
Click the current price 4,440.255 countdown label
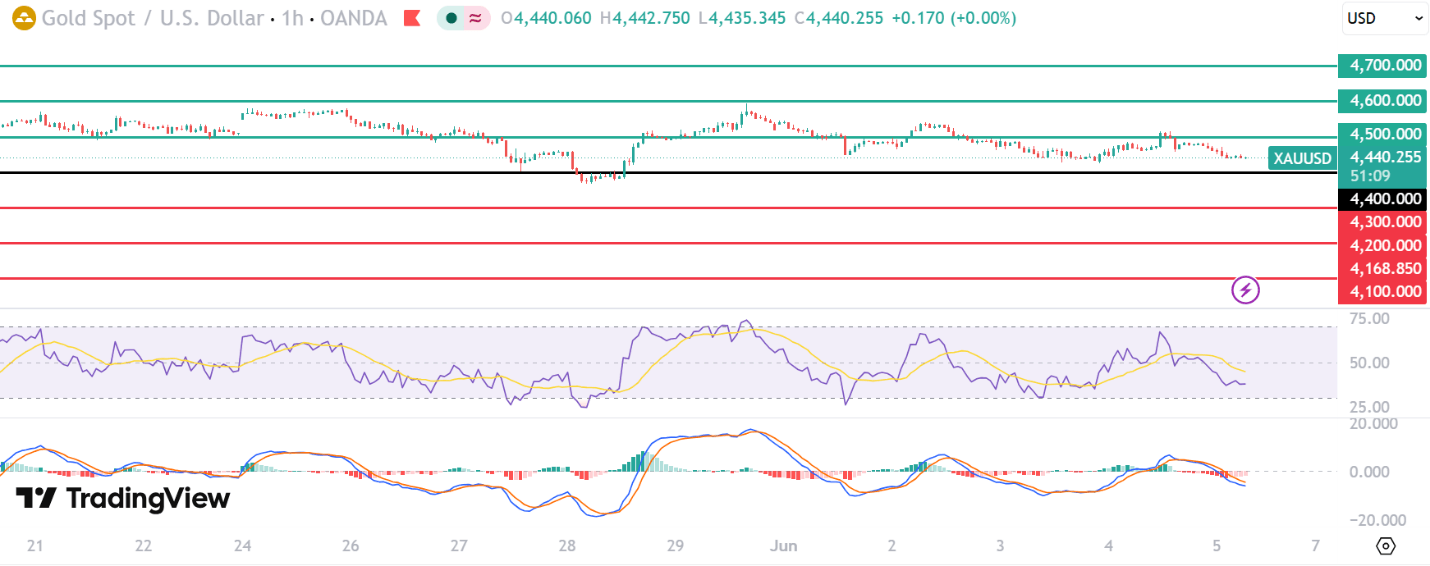coord(1384,165)
